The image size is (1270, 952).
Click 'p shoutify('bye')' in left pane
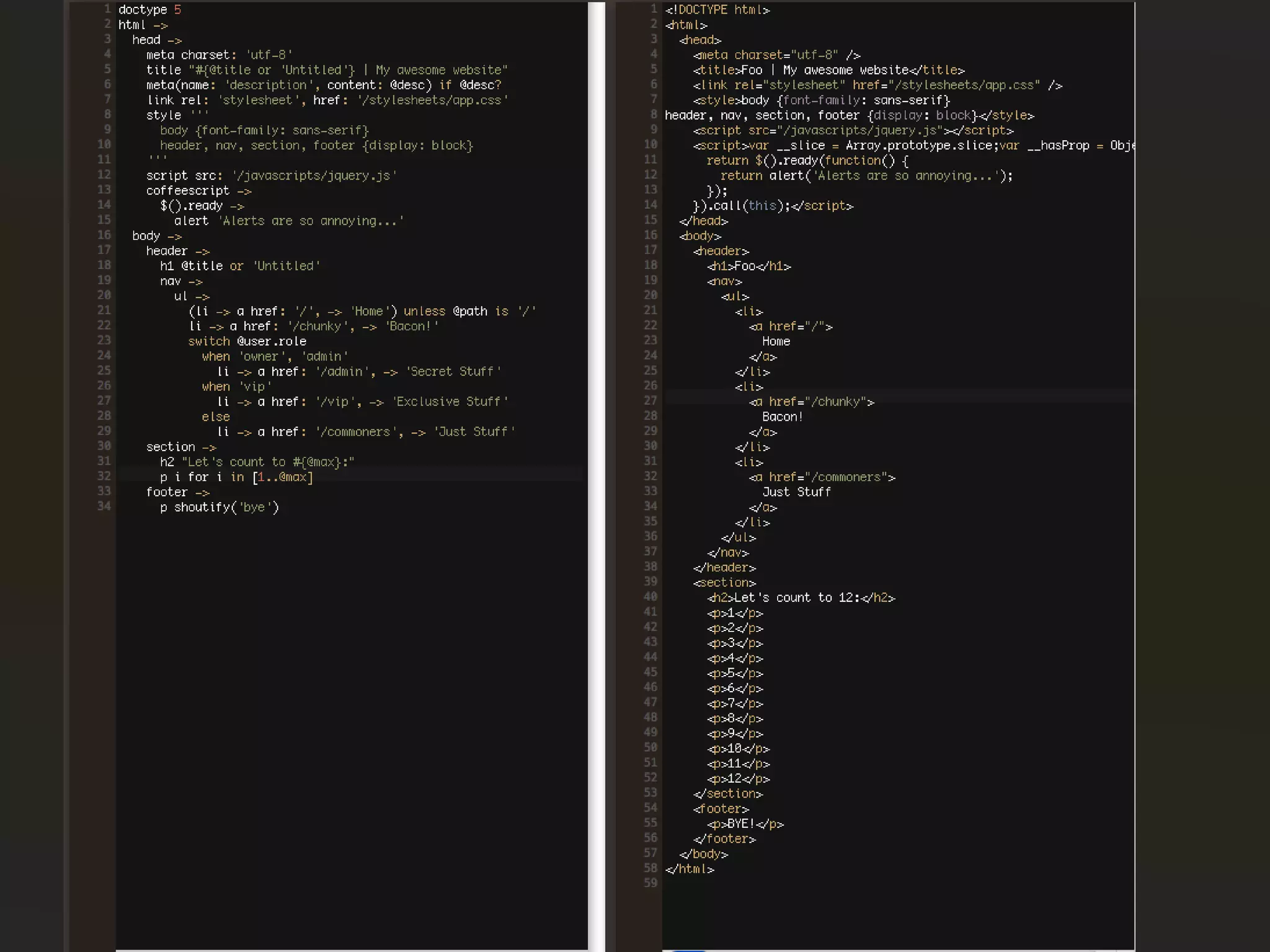point(220,508)
